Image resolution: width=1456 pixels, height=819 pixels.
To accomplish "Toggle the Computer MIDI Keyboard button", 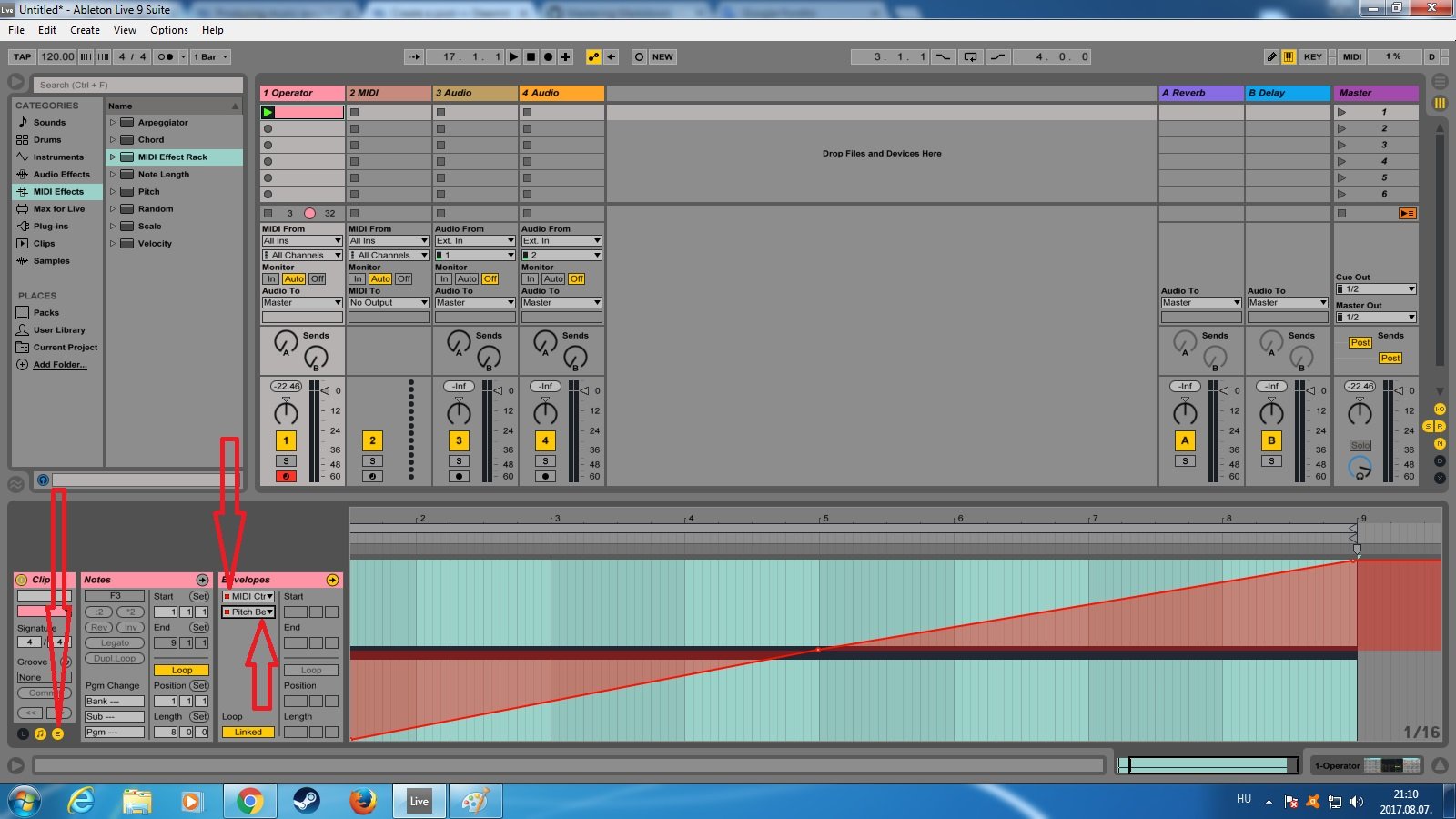I will click(1289, 56).
